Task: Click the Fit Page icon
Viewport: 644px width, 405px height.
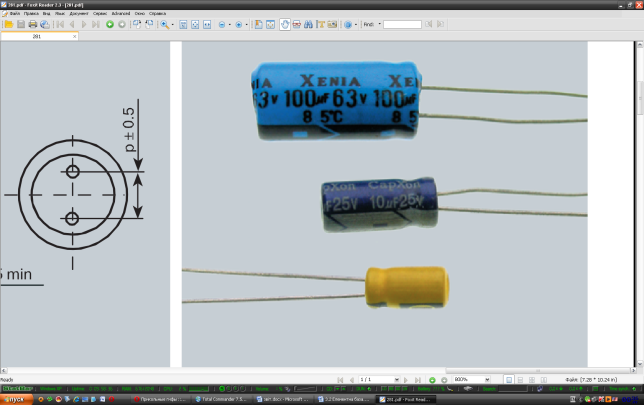Action: (195, 25)
